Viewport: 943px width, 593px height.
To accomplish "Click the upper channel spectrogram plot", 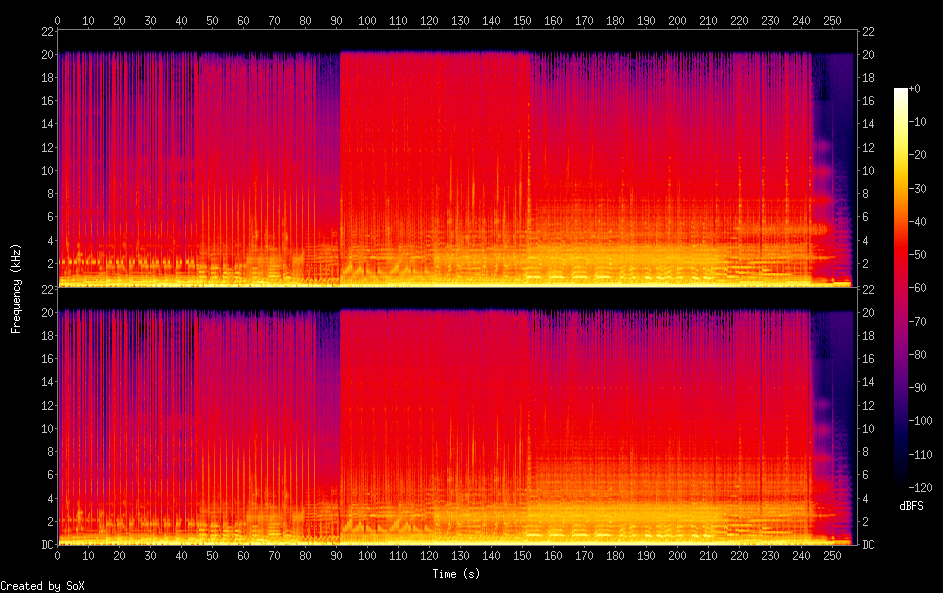I will coord(457,159).
